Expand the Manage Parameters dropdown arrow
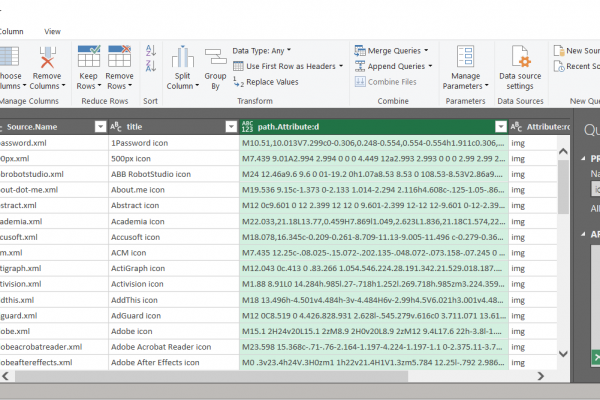Viewport: 600px width, 400px height. (487, 86)
